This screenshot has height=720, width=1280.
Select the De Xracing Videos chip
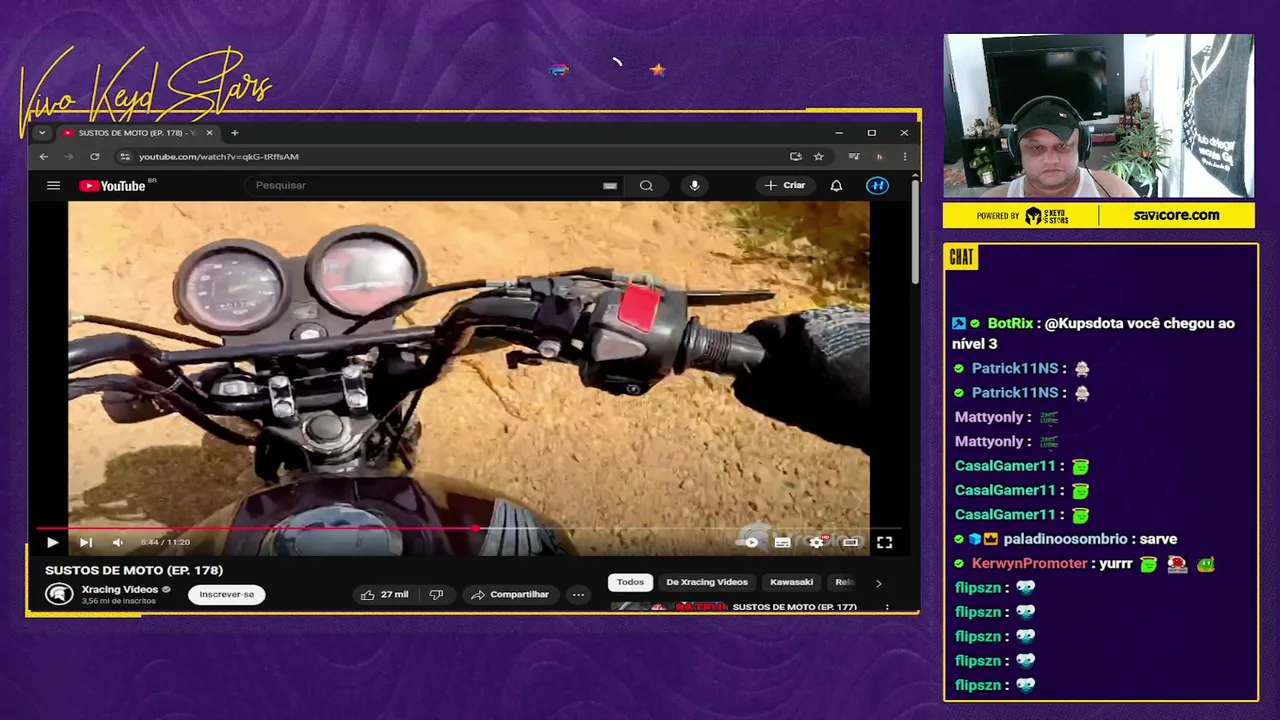pos(707,582)
